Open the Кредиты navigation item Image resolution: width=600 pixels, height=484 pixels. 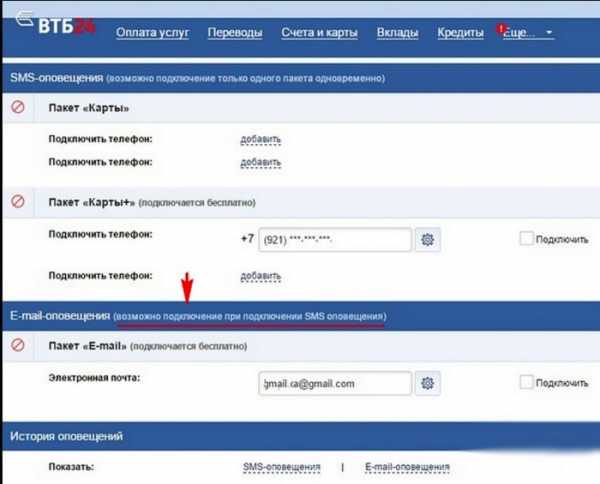click(x=461, y=33)
